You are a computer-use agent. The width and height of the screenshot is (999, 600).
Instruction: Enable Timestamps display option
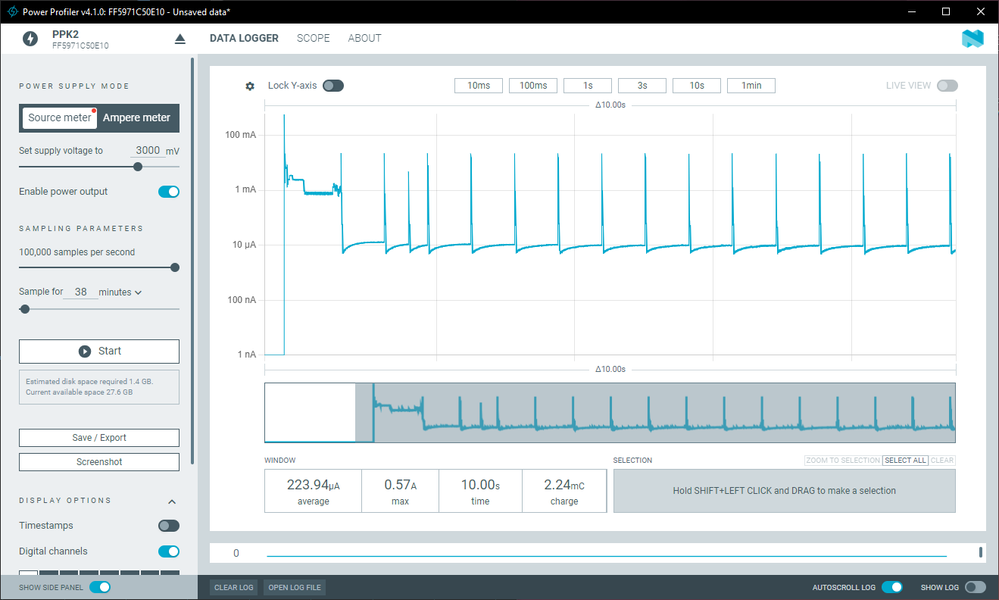click(169, 525)
